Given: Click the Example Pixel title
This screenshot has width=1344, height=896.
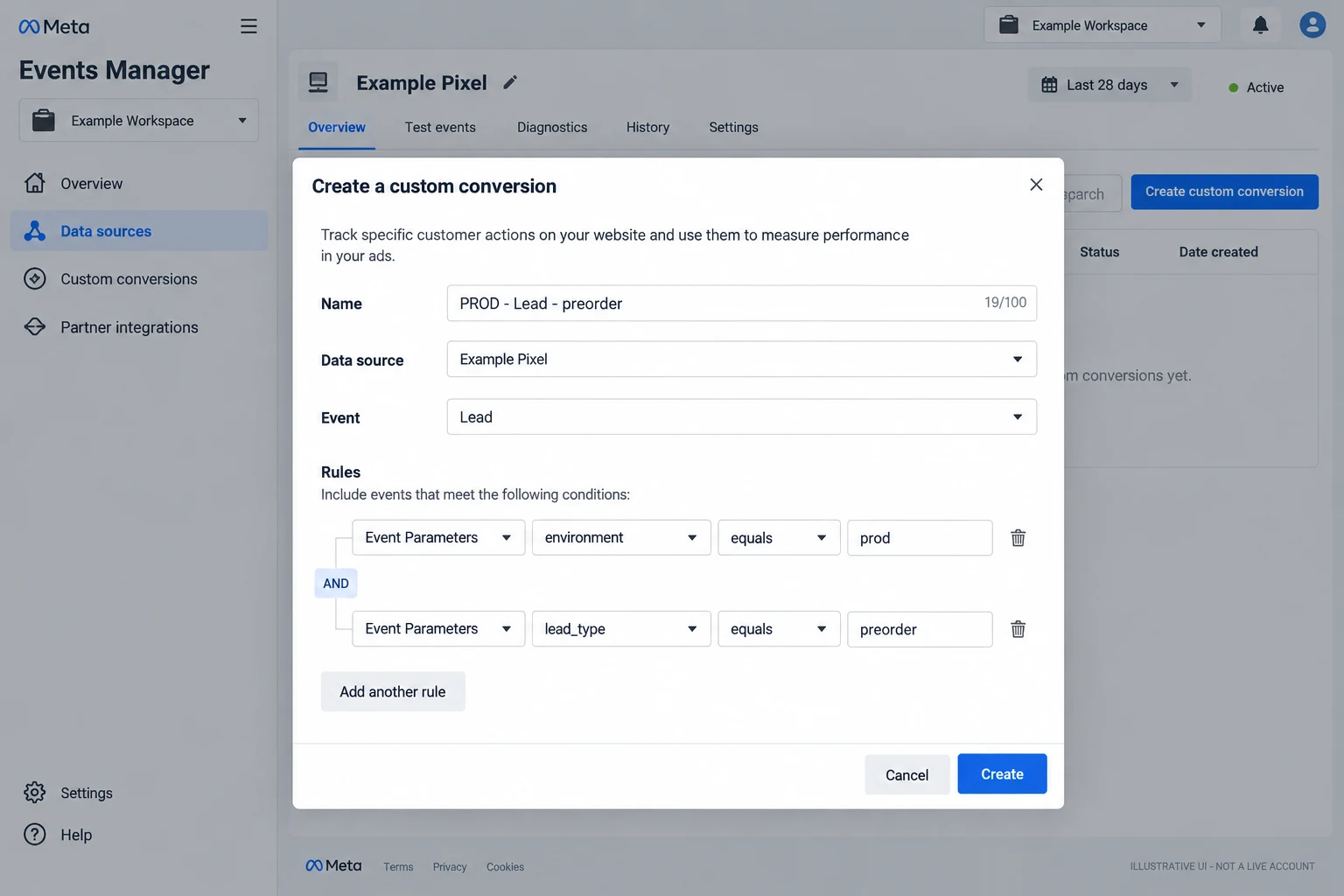Looking at the screenshot, I should [x=422, y=82].
